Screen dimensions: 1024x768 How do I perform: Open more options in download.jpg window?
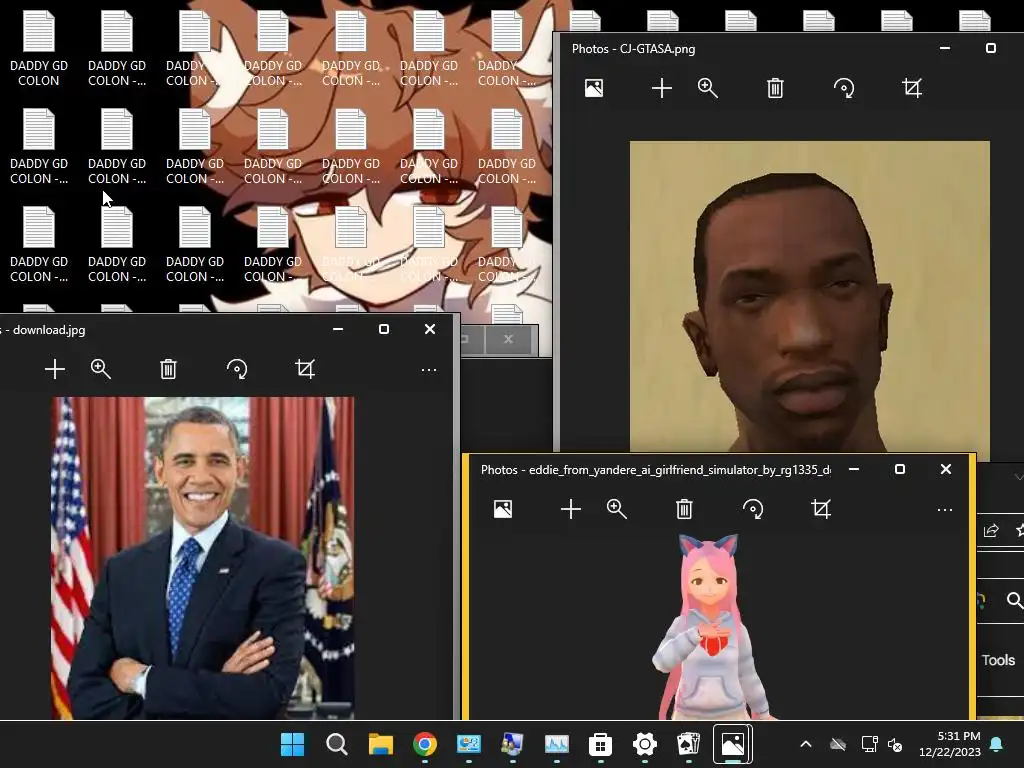point(429,370)
